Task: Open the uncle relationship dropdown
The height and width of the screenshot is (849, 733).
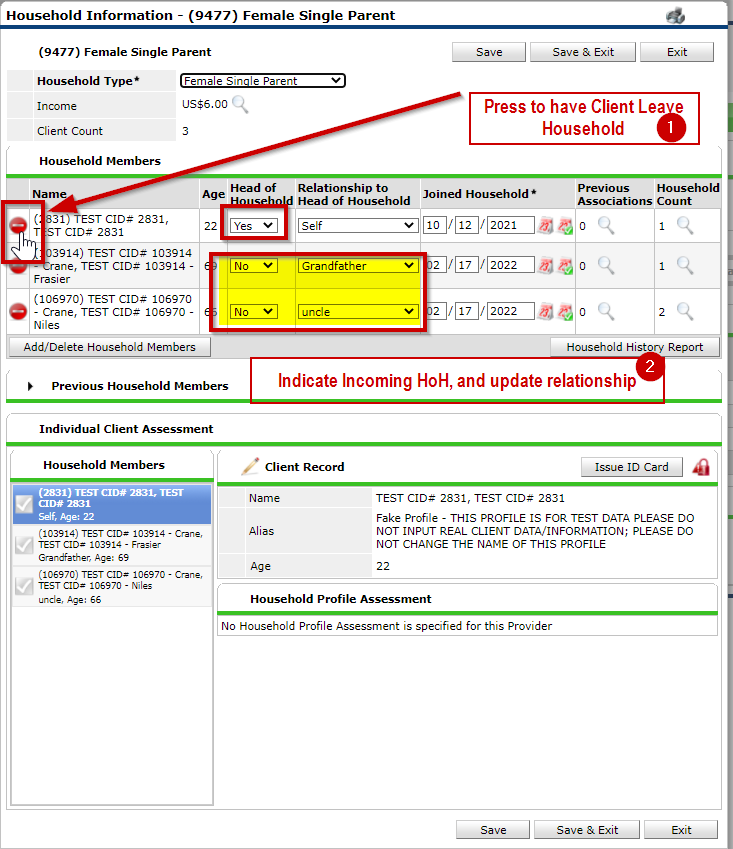Action: (x=357, y=312)
